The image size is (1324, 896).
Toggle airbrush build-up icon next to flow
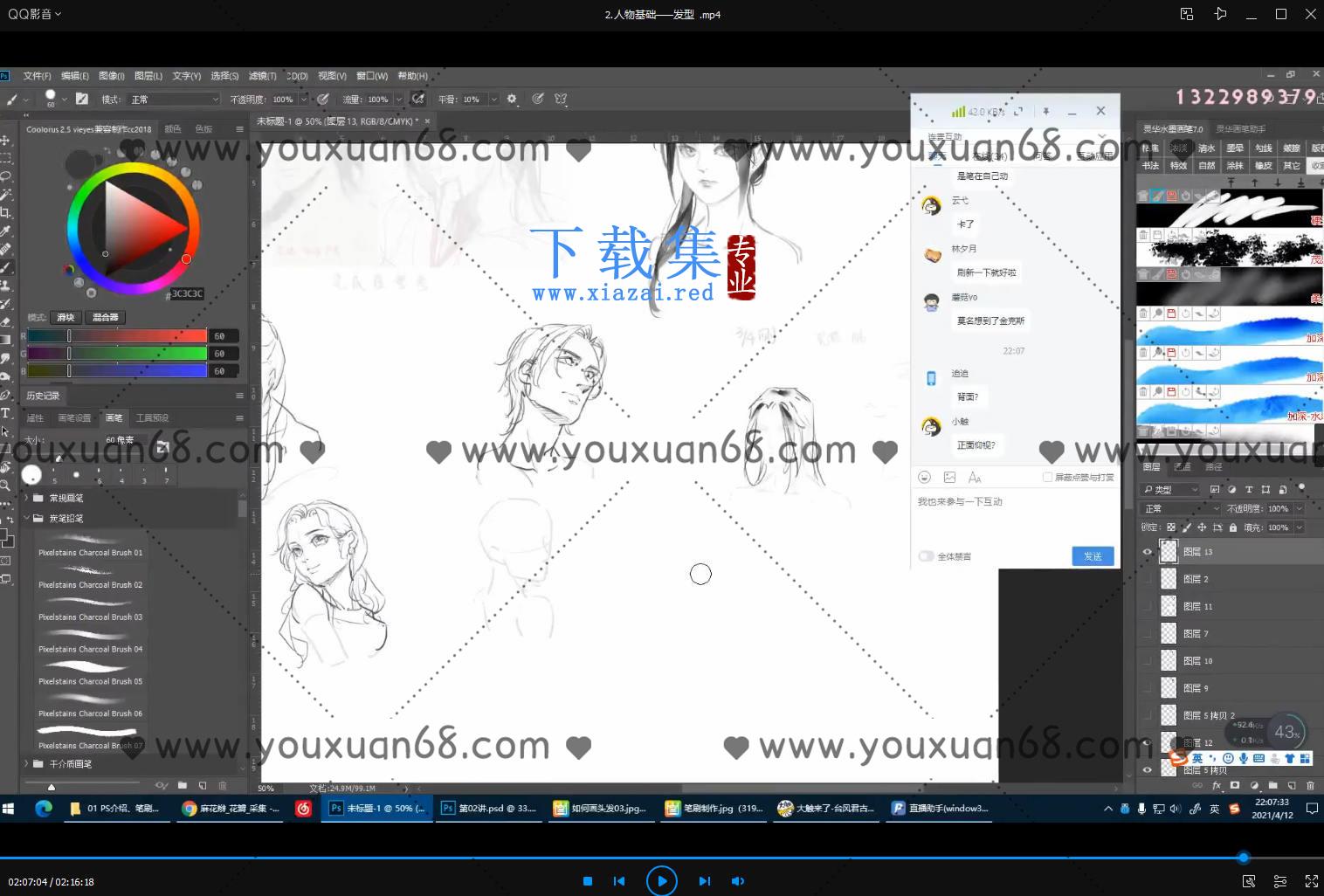click(x=418, y=99)
